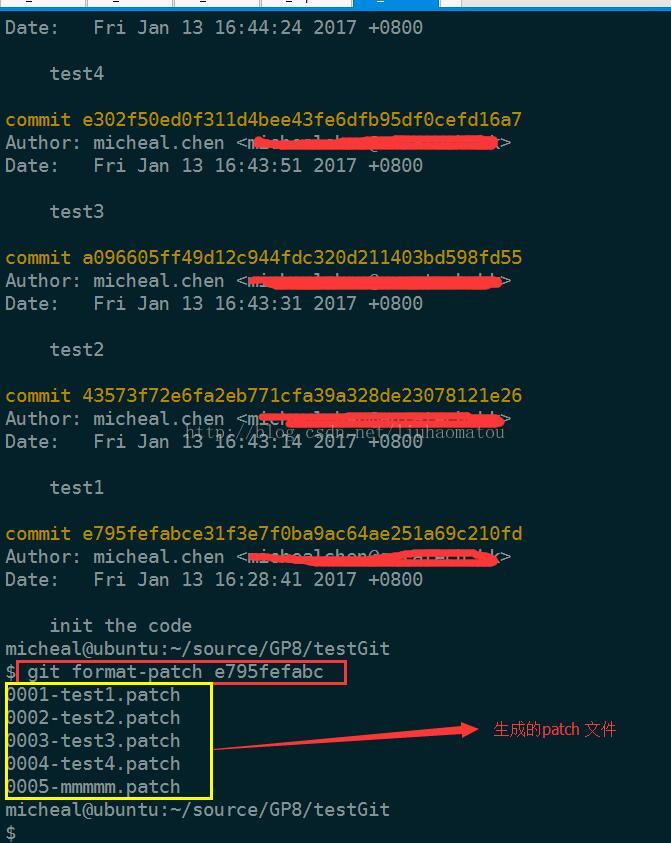Select the active blue terminal tab
This screenshot has width=671, height=843.
(x=396, y=3)
